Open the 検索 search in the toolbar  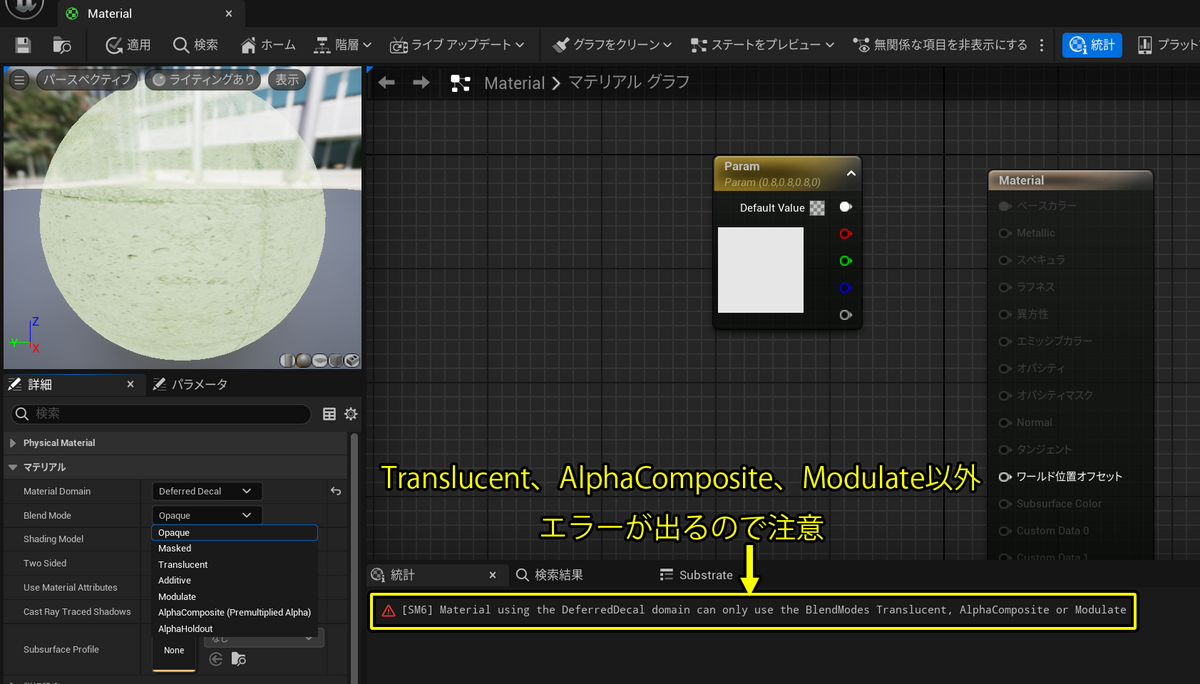point(193,44)
